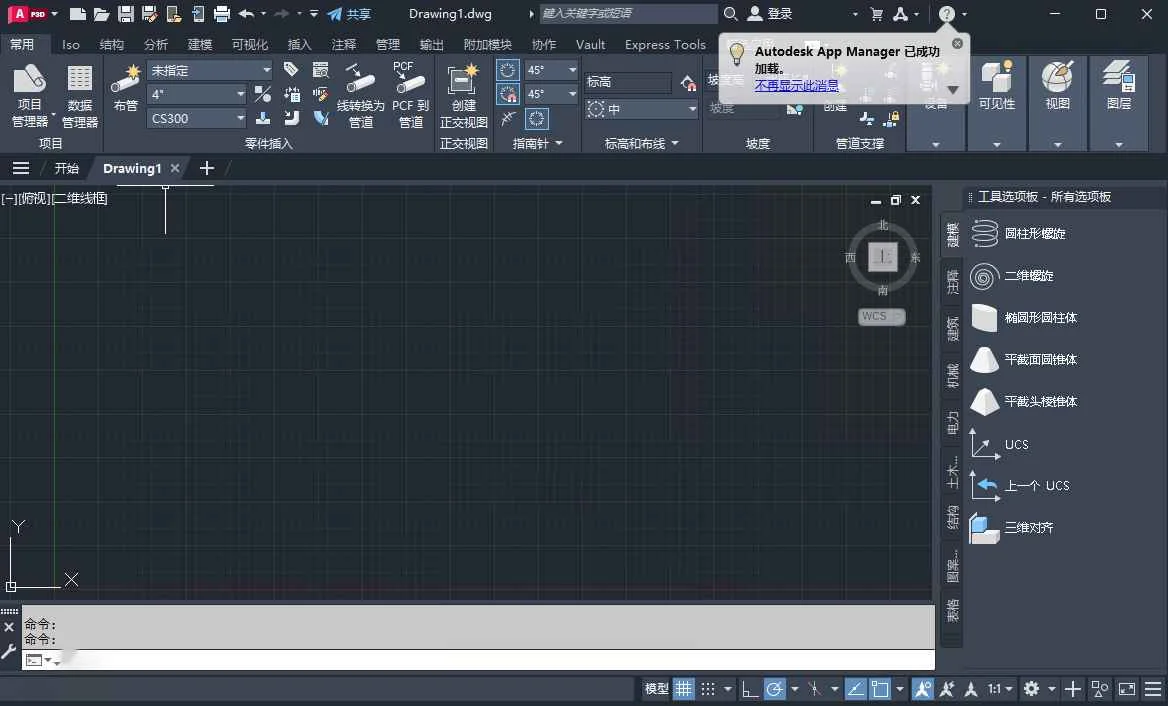Click 线转换为管道 line-to-pipe tool
Screen dimensions: 1168x706
point(361,95)
